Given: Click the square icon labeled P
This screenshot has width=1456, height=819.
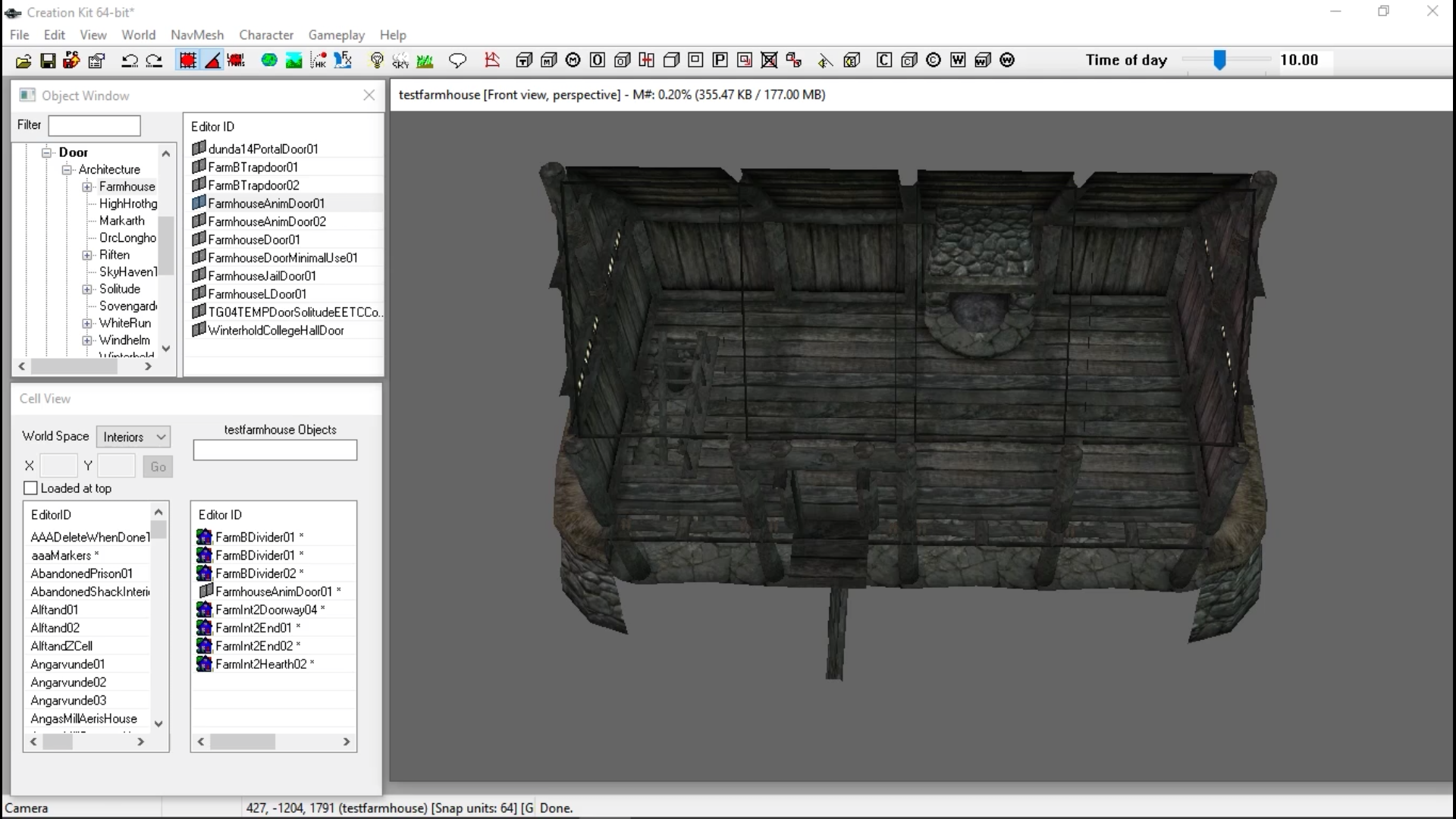Looking at the screenshot, I should pos(720,61).
